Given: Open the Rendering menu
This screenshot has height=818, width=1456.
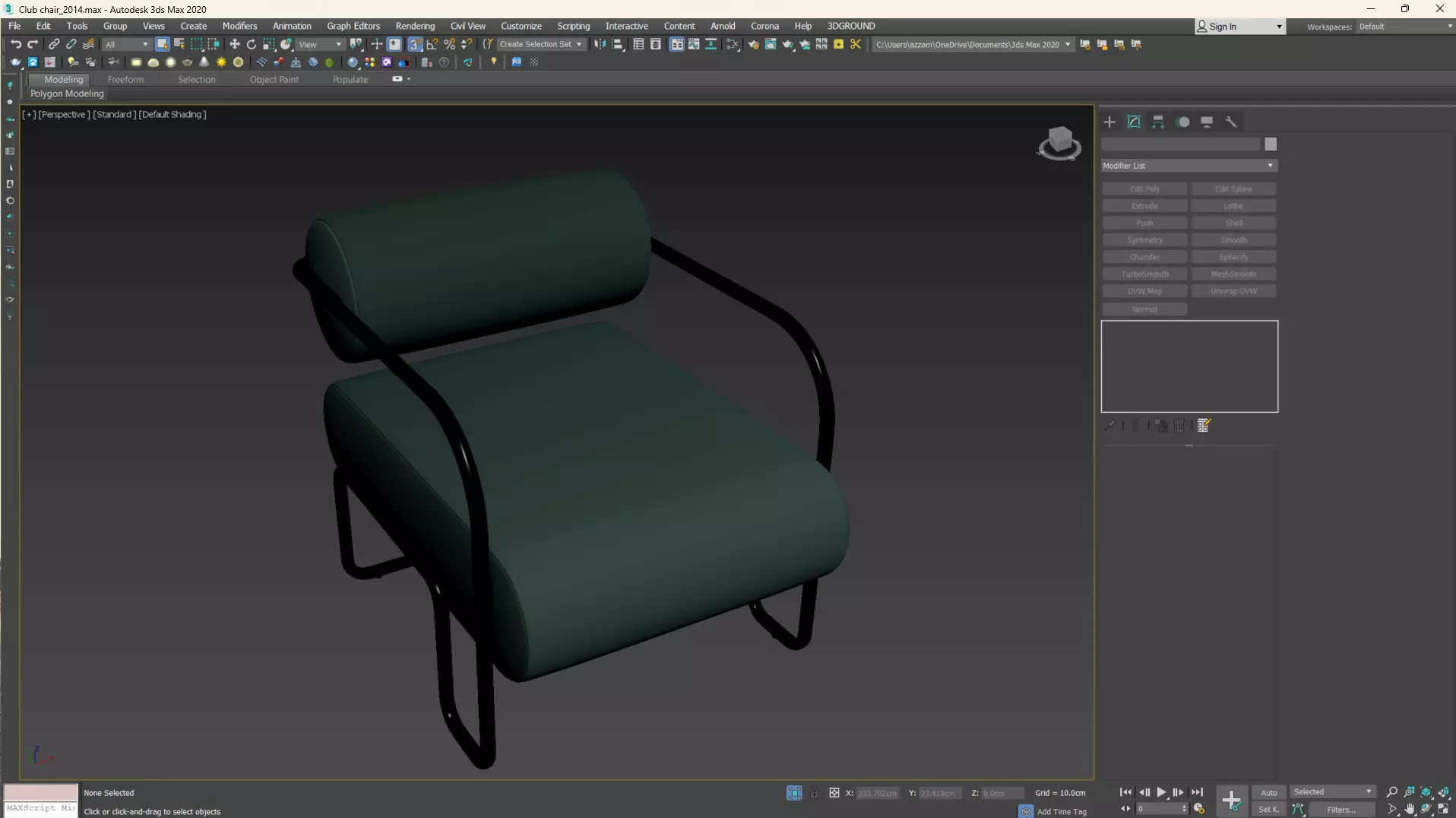Looking at the screenshot, I should coord(415,26).
